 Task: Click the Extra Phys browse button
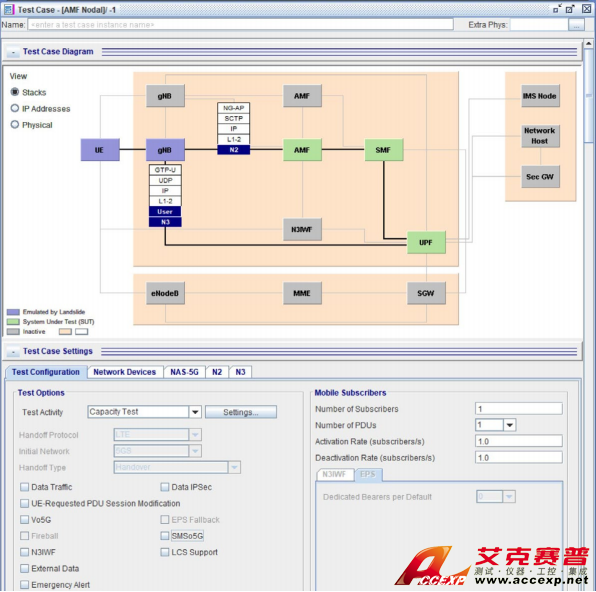click(x=576, y=25)
